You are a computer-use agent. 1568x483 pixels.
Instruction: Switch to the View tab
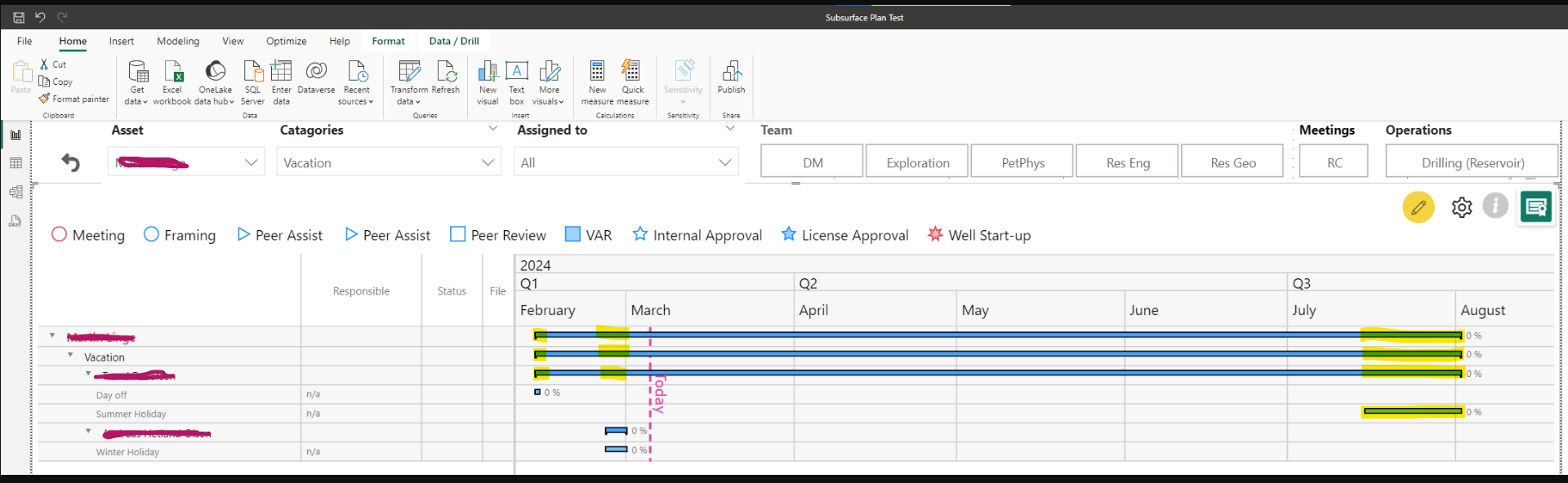point(233,41)
